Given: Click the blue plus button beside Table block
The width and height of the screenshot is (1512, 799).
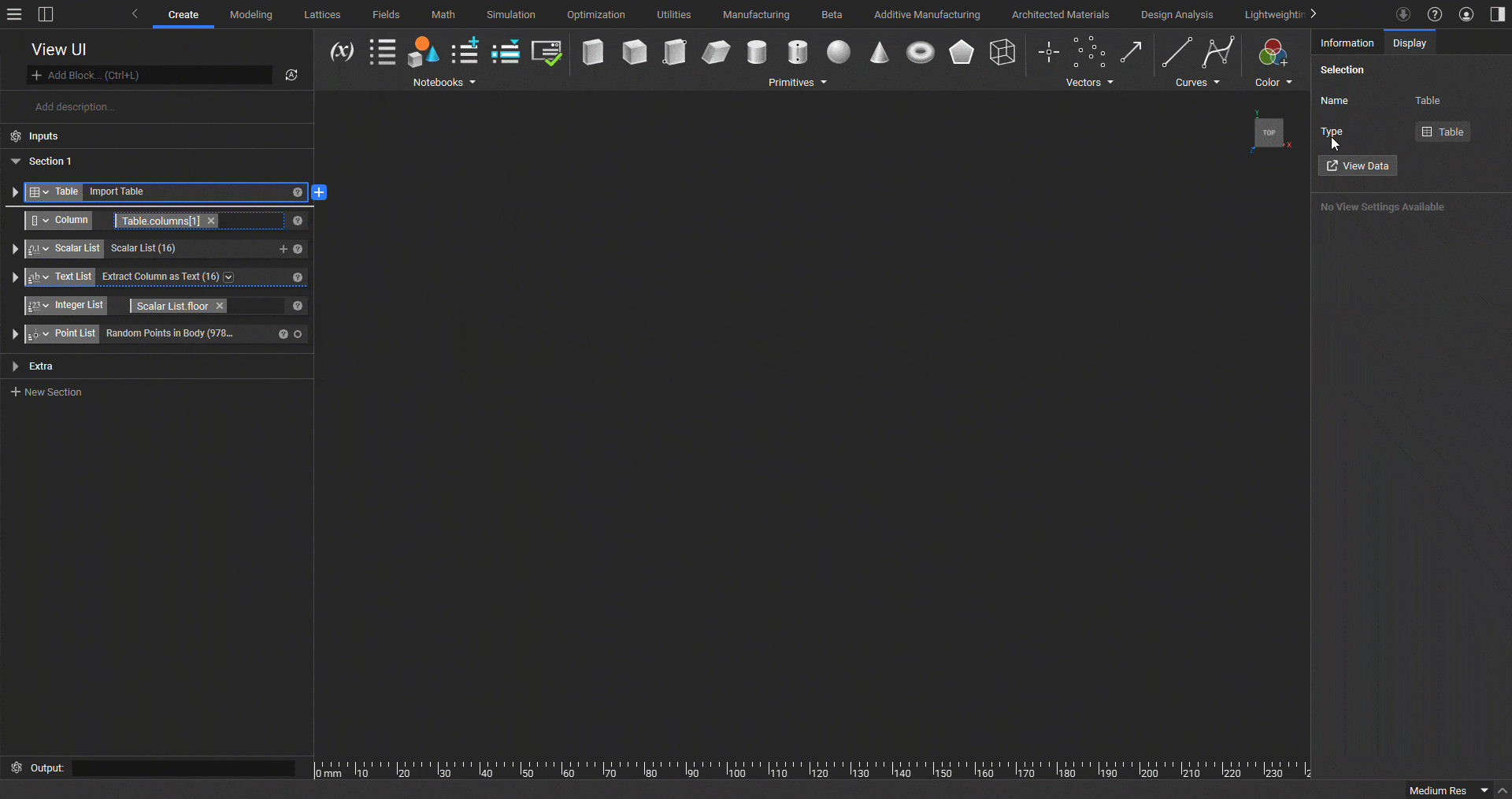Looking at the screenshot, I should 319,192.
